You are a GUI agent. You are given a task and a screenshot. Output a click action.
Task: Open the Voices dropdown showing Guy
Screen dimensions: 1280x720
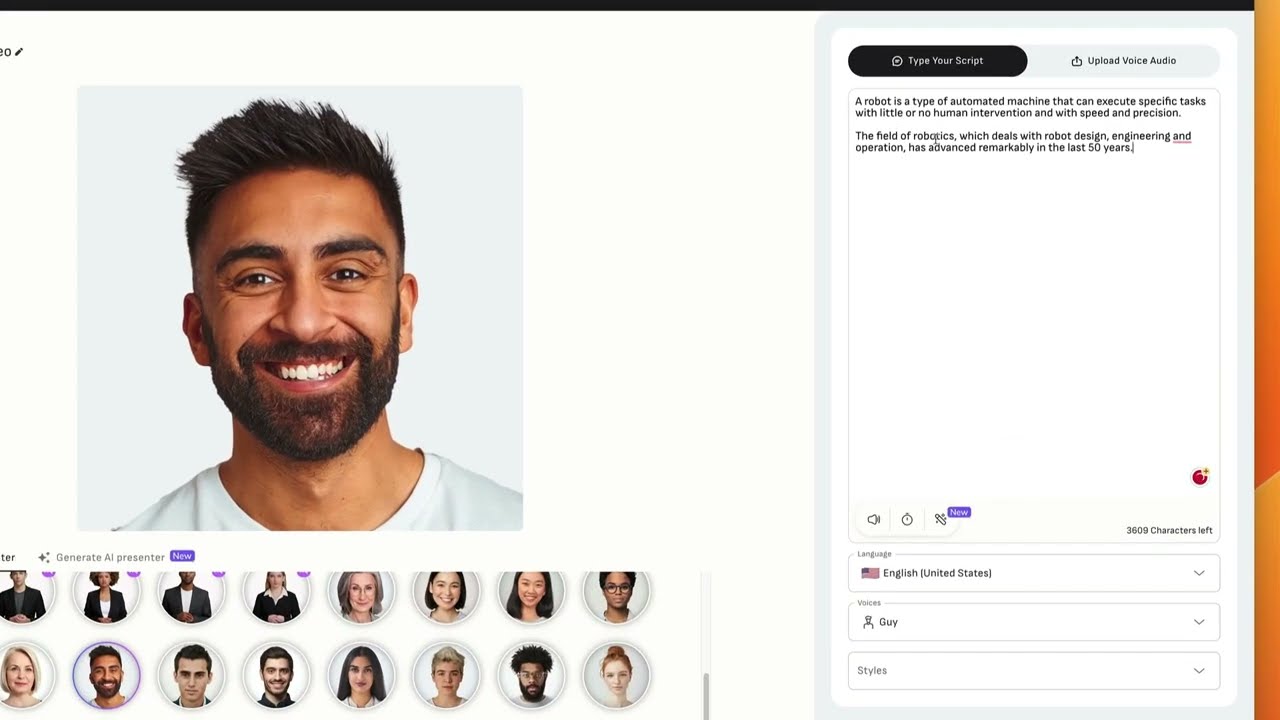pos(1033,622)
